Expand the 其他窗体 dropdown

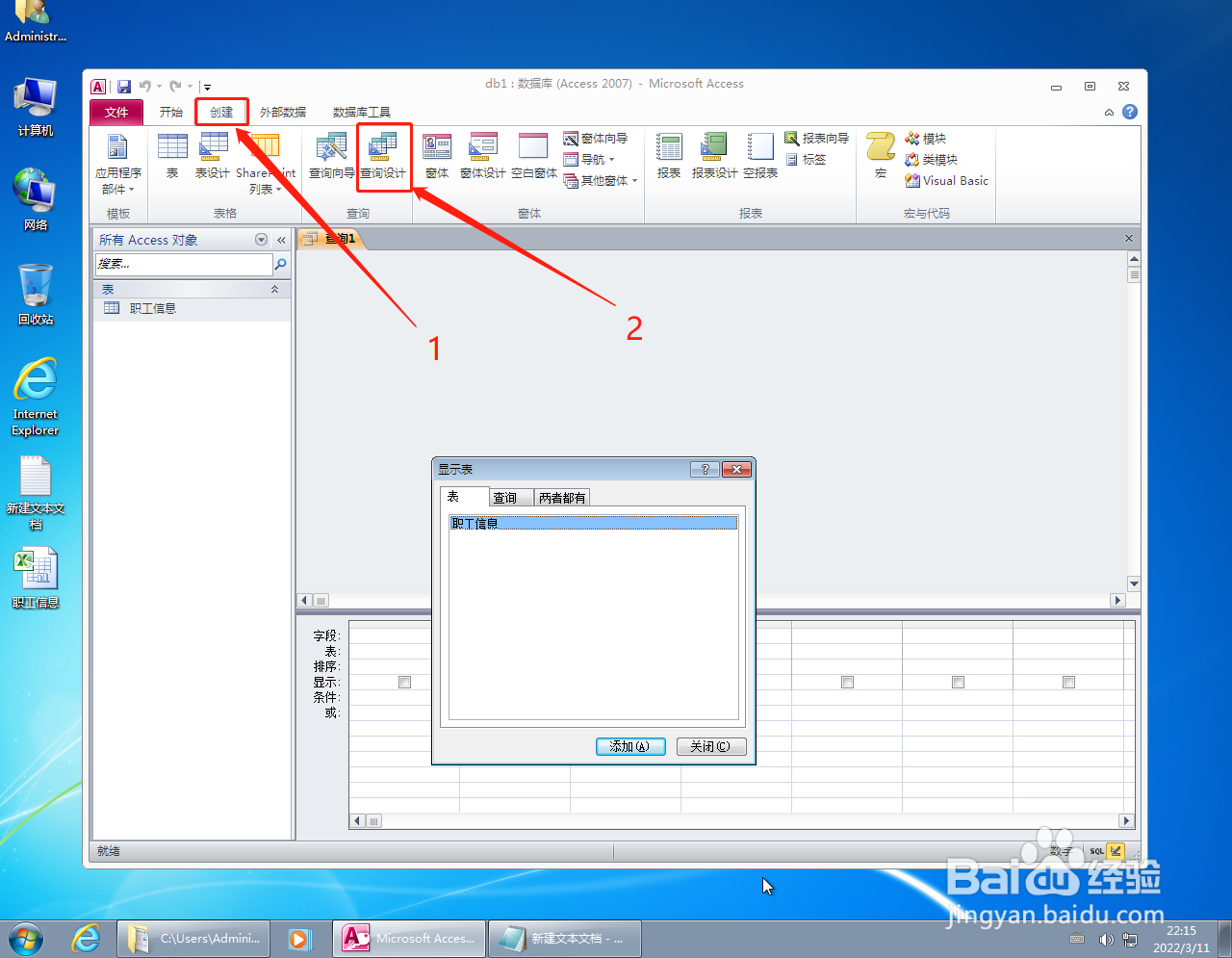coord(601,181)
